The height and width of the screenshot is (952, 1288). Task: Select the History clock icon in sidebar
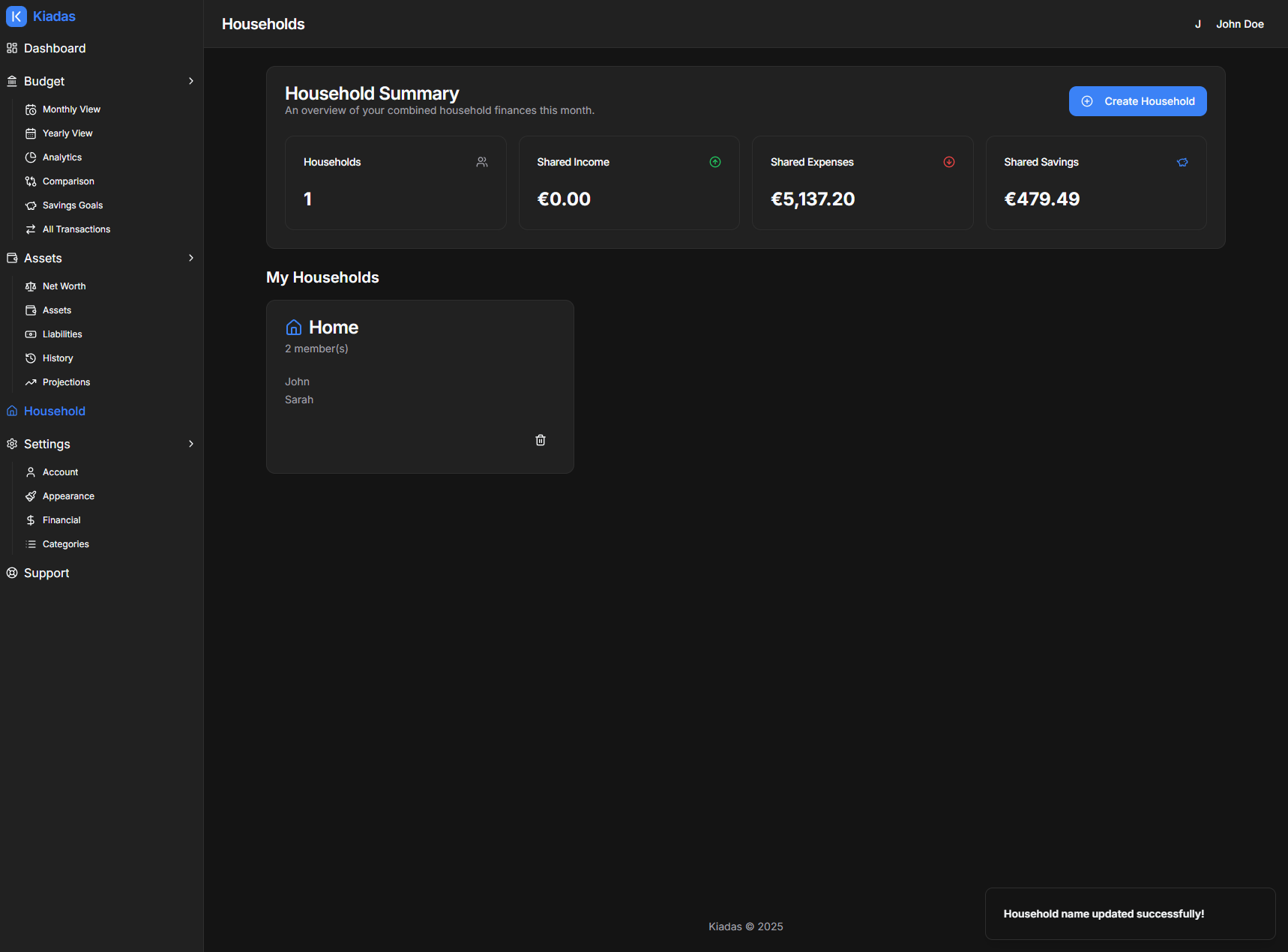click(x=31, y=358)
